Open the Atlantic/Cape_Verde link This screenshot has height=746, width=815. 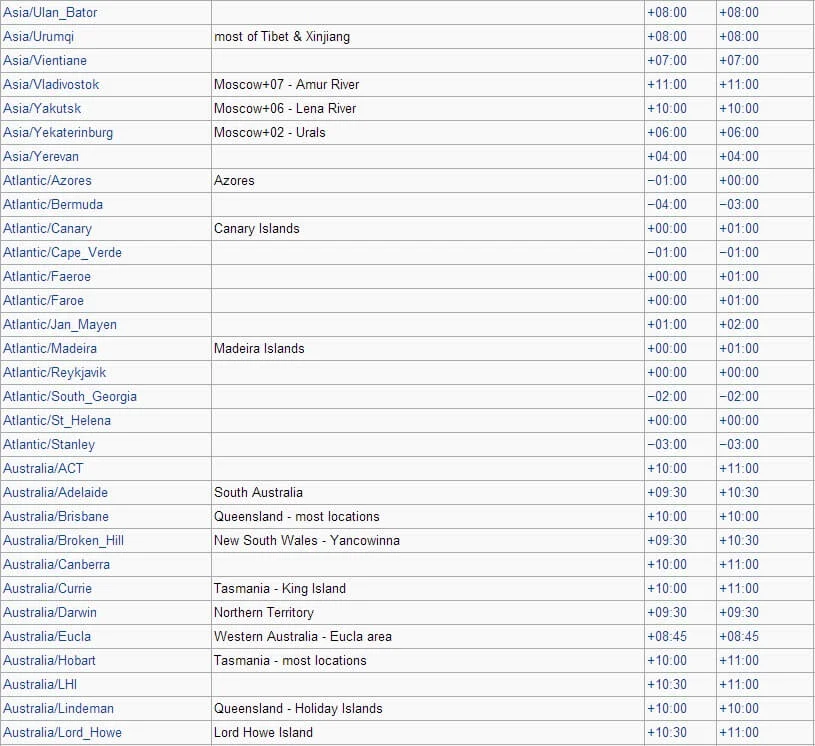coord(62,253)
